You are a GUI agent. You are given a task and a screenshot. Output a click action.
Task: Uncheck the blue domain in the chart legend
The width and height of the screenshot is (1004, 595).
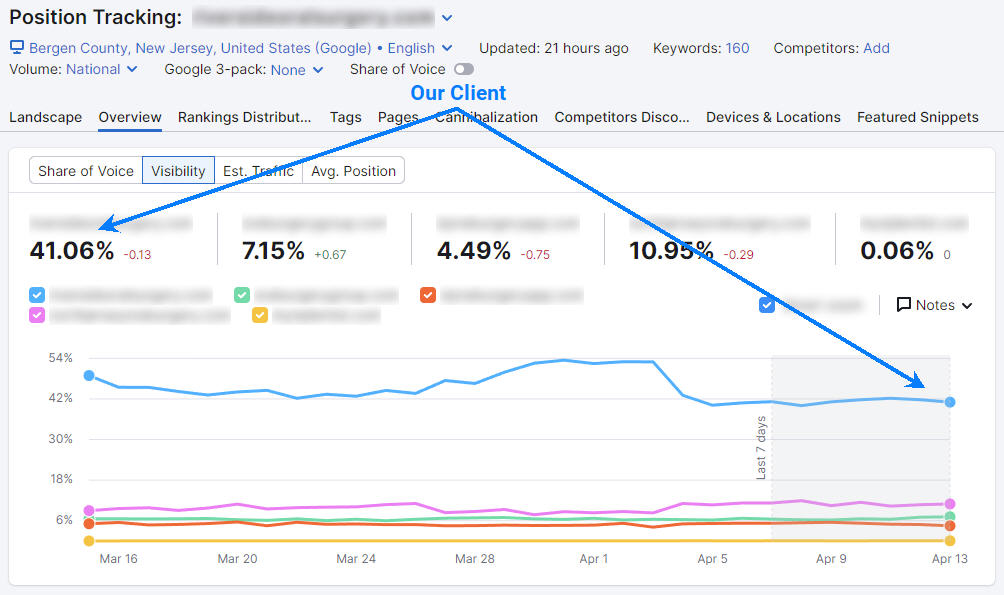pos(36,295)
